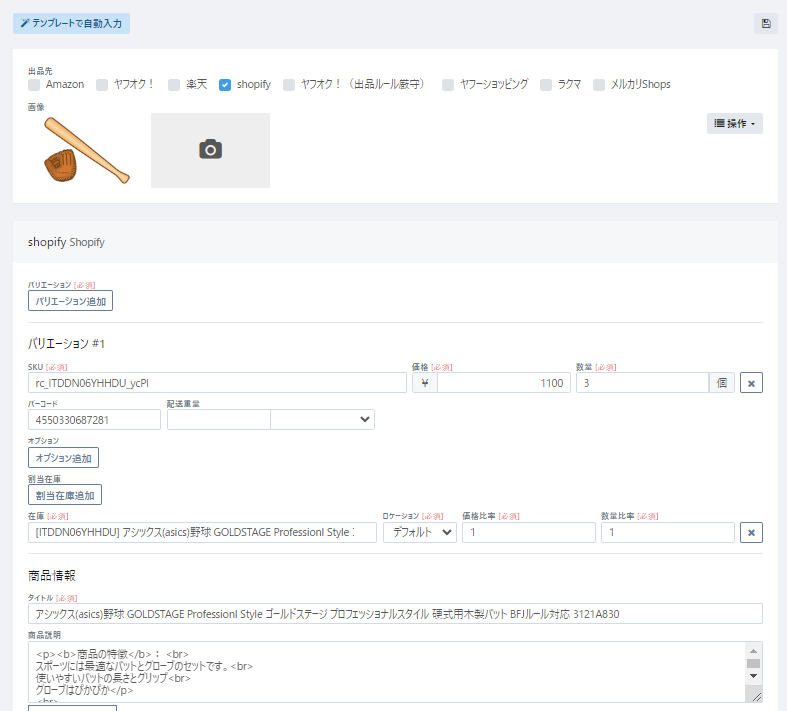Enable ヤフオク！（出品ルール厳守） checkbox
This screenshot has width=787, height=711.
(x=289, y=85)
